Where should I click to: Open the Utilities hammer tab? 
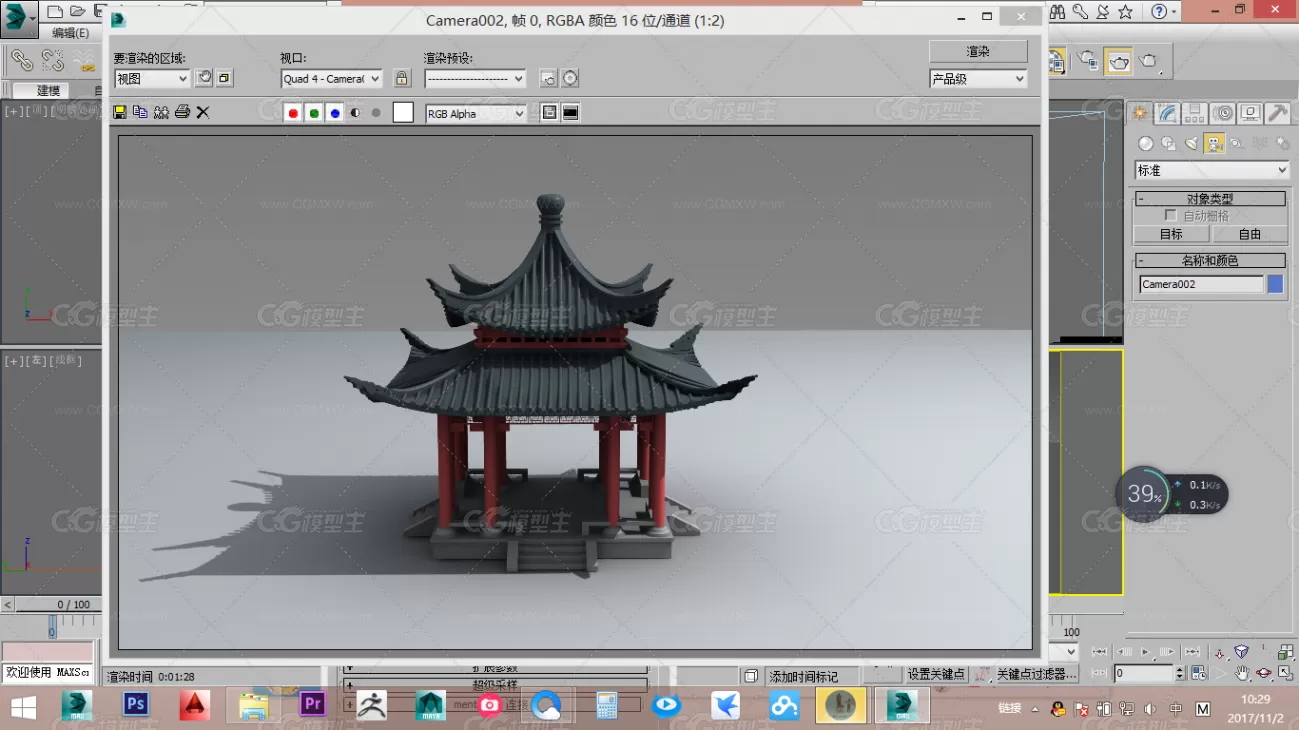pos(1279,113)
